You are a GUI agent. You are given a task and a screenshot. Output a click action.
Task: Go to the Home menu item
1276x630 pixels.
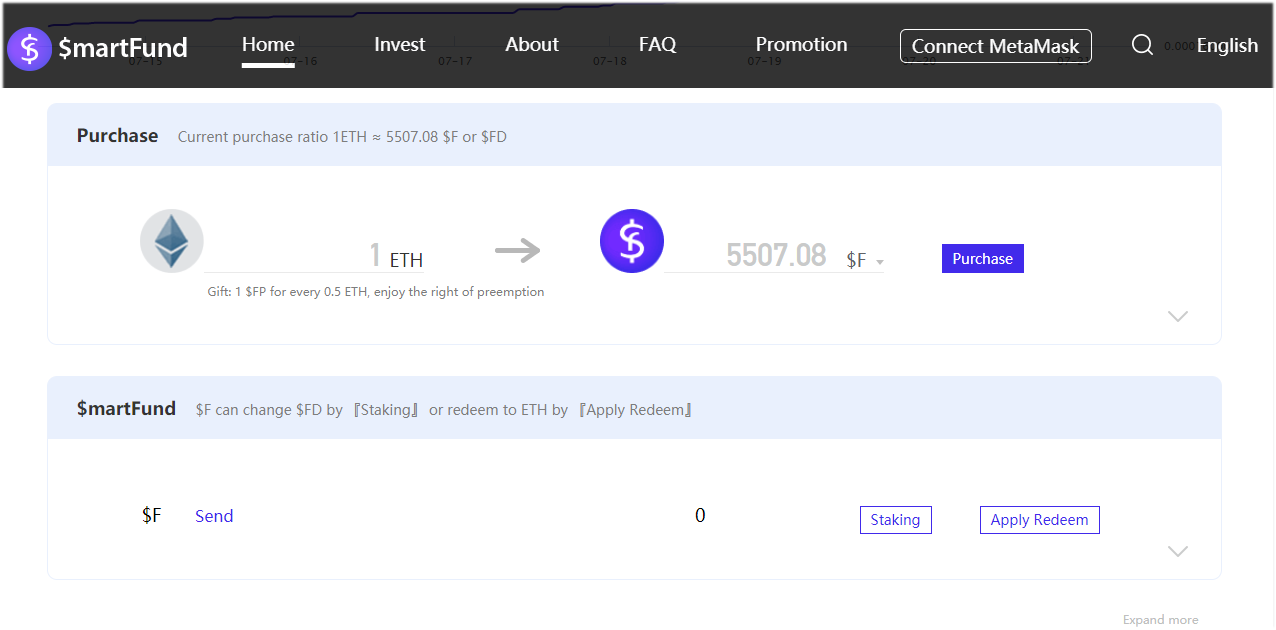(x=268, y=44)
